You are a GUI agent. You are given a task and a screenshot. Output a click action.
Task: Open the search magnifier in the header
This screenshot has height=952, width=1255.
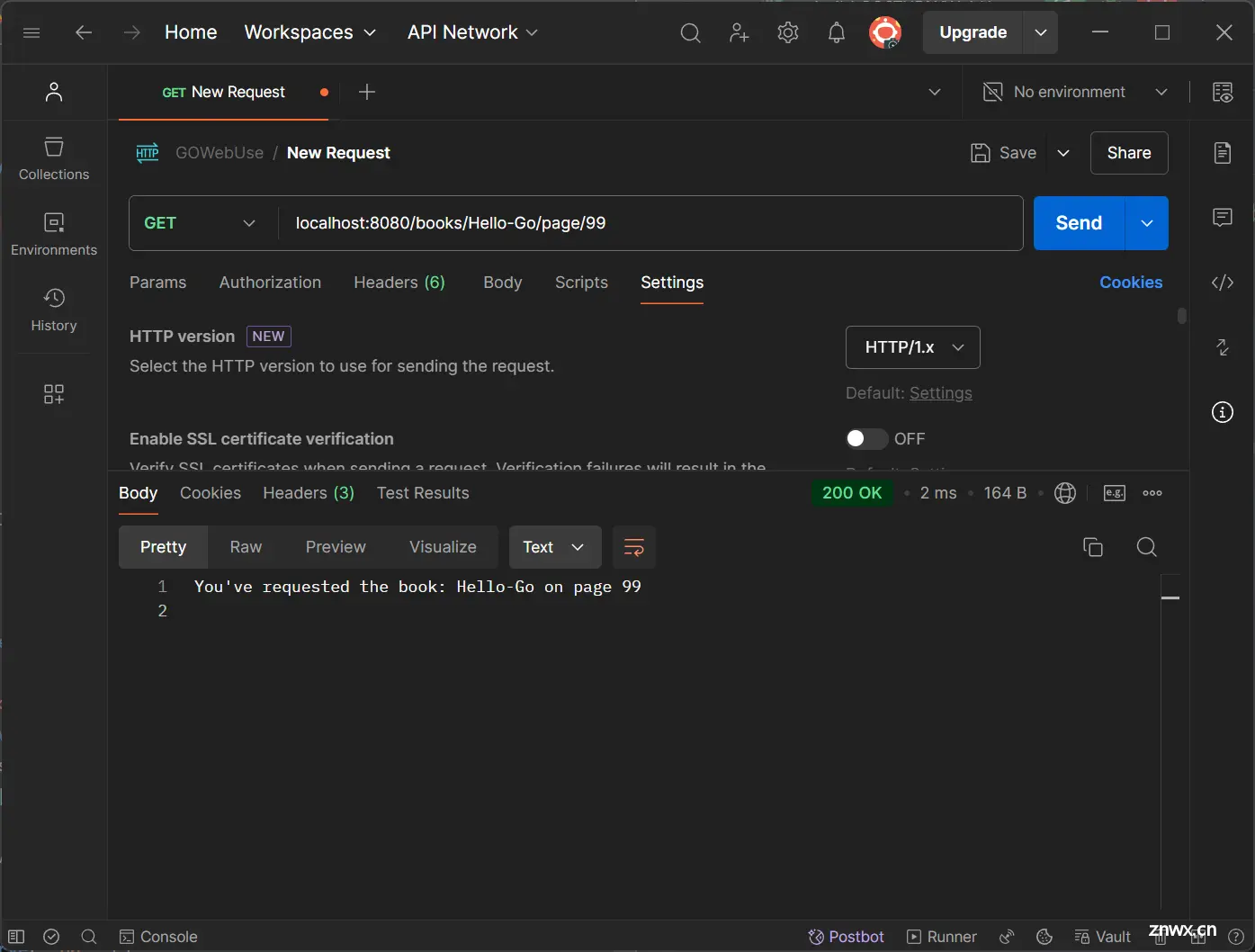click(690, 33)
